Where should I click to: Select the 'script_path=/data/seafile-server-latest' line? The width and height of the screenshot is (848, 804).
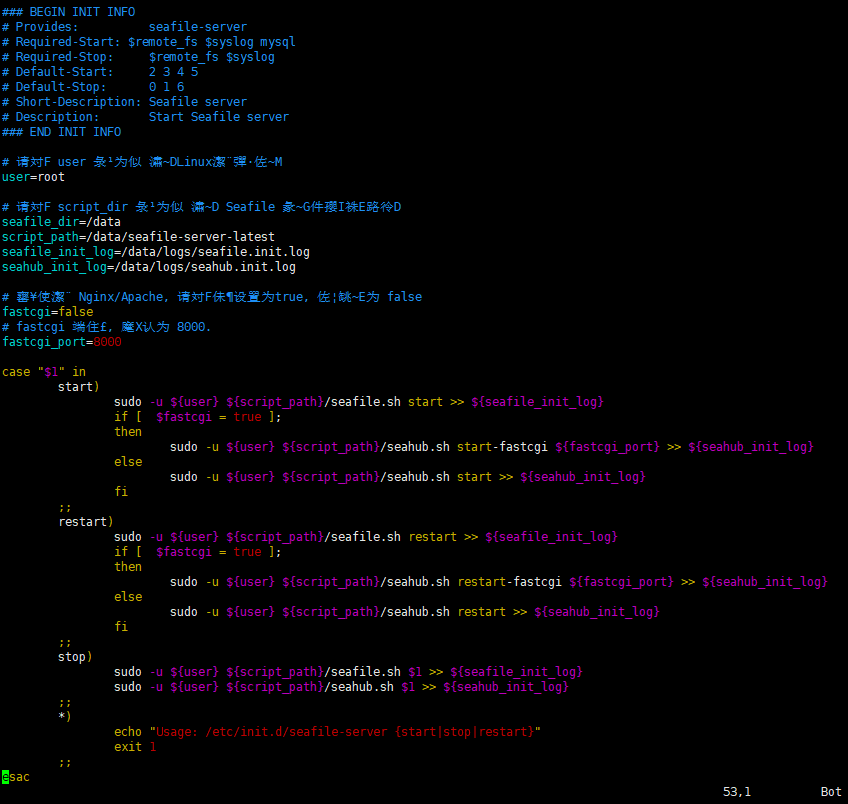(138, 237)
